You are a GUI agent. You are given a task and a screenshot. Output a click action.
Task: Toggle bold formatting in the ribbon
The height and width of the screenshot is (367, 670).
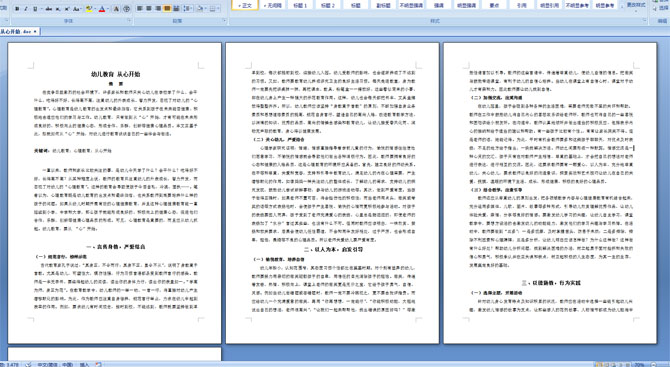click(17, 9)
